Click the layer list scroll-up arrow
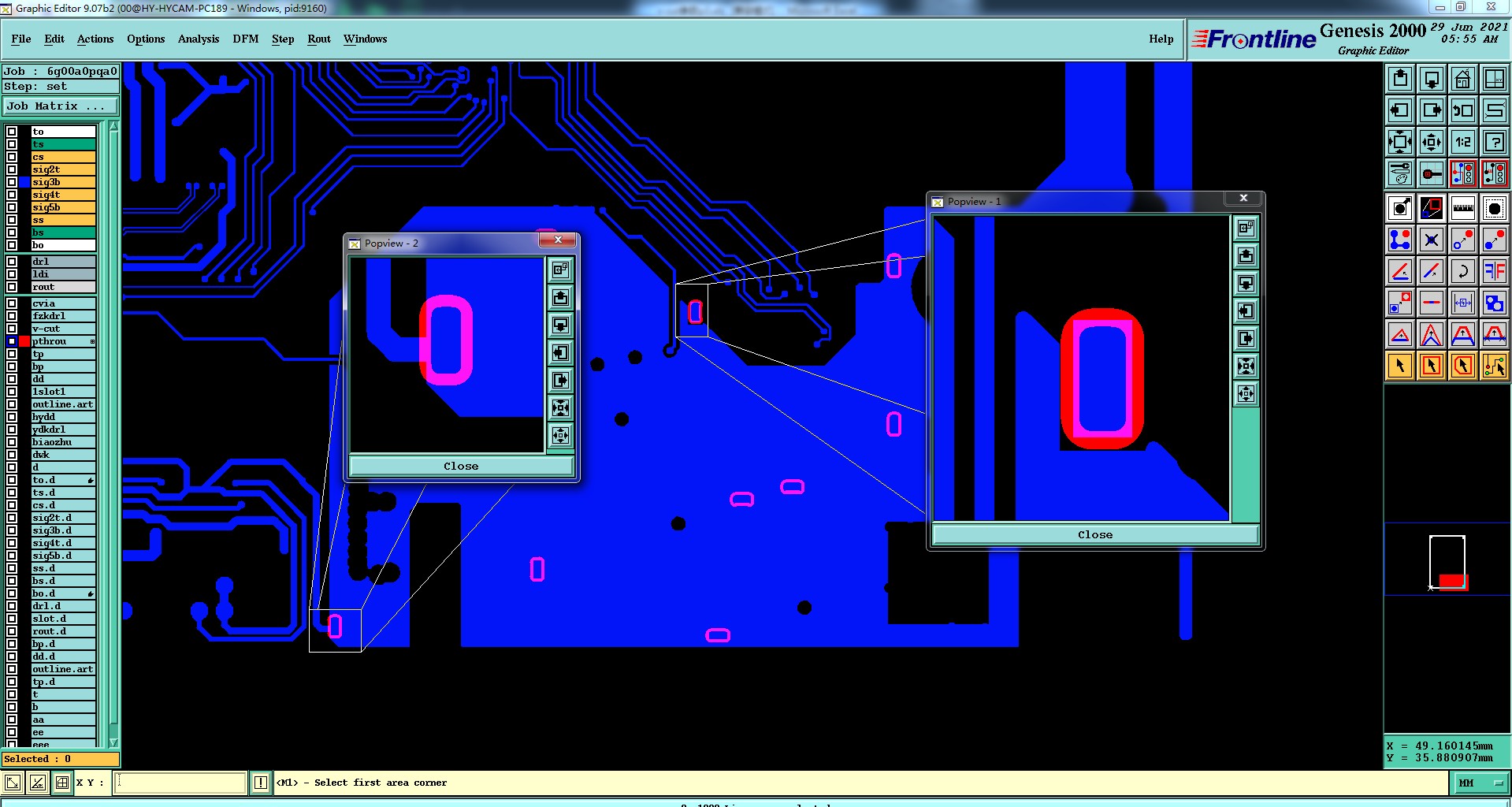The image size is (1512, 807). [113, 126]
